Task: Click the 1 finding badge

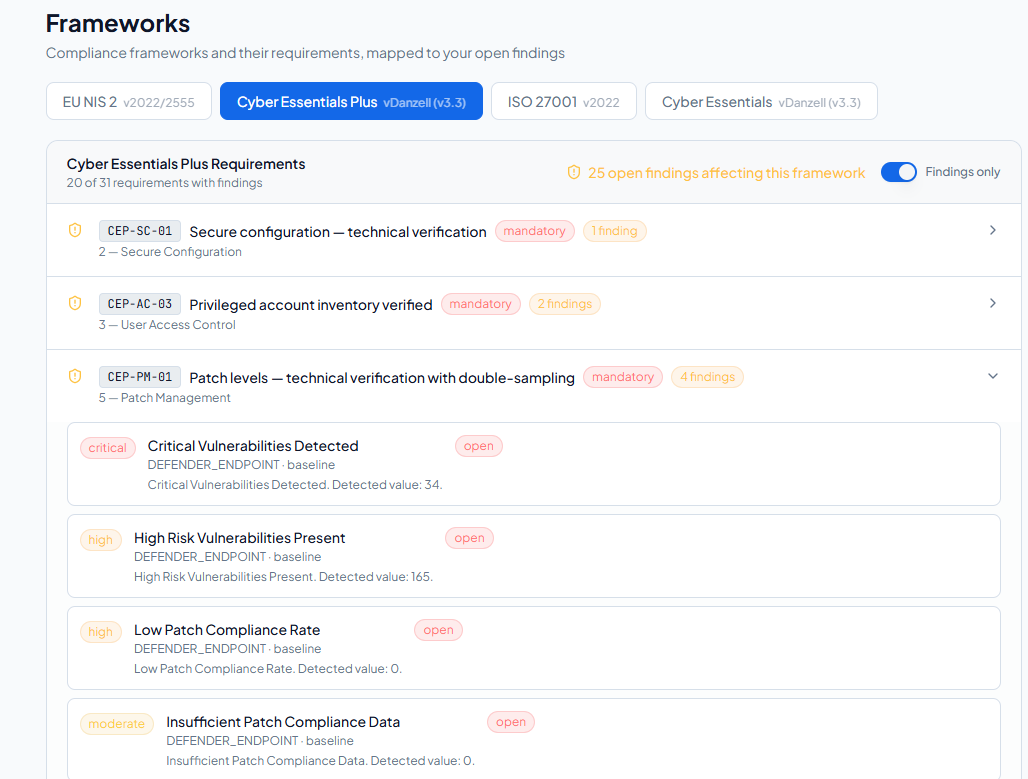Action: click(x=614, y=231)
